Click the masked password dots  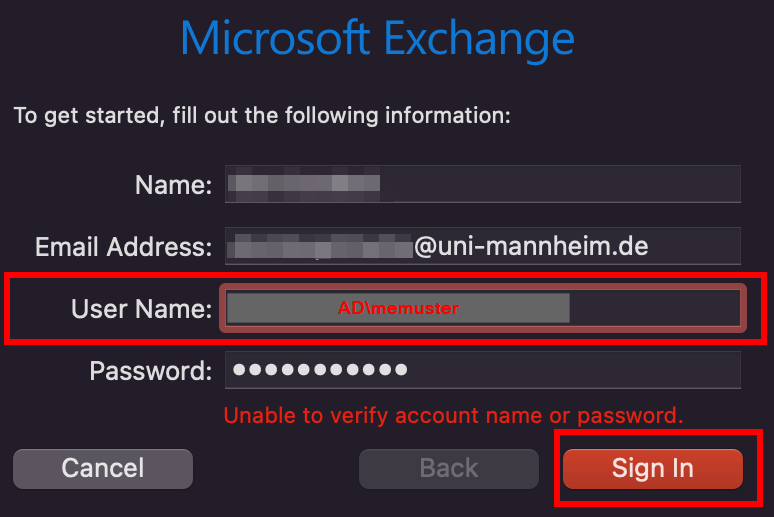point(318,370)
